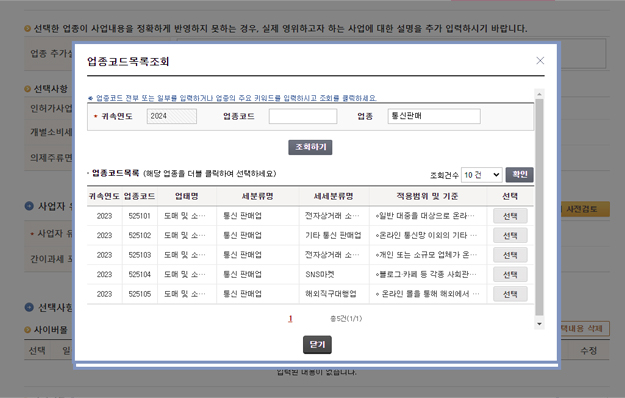The image size is (625, 398).
Task: Click the 업태명 column header
Action: [x=187, y=196]
